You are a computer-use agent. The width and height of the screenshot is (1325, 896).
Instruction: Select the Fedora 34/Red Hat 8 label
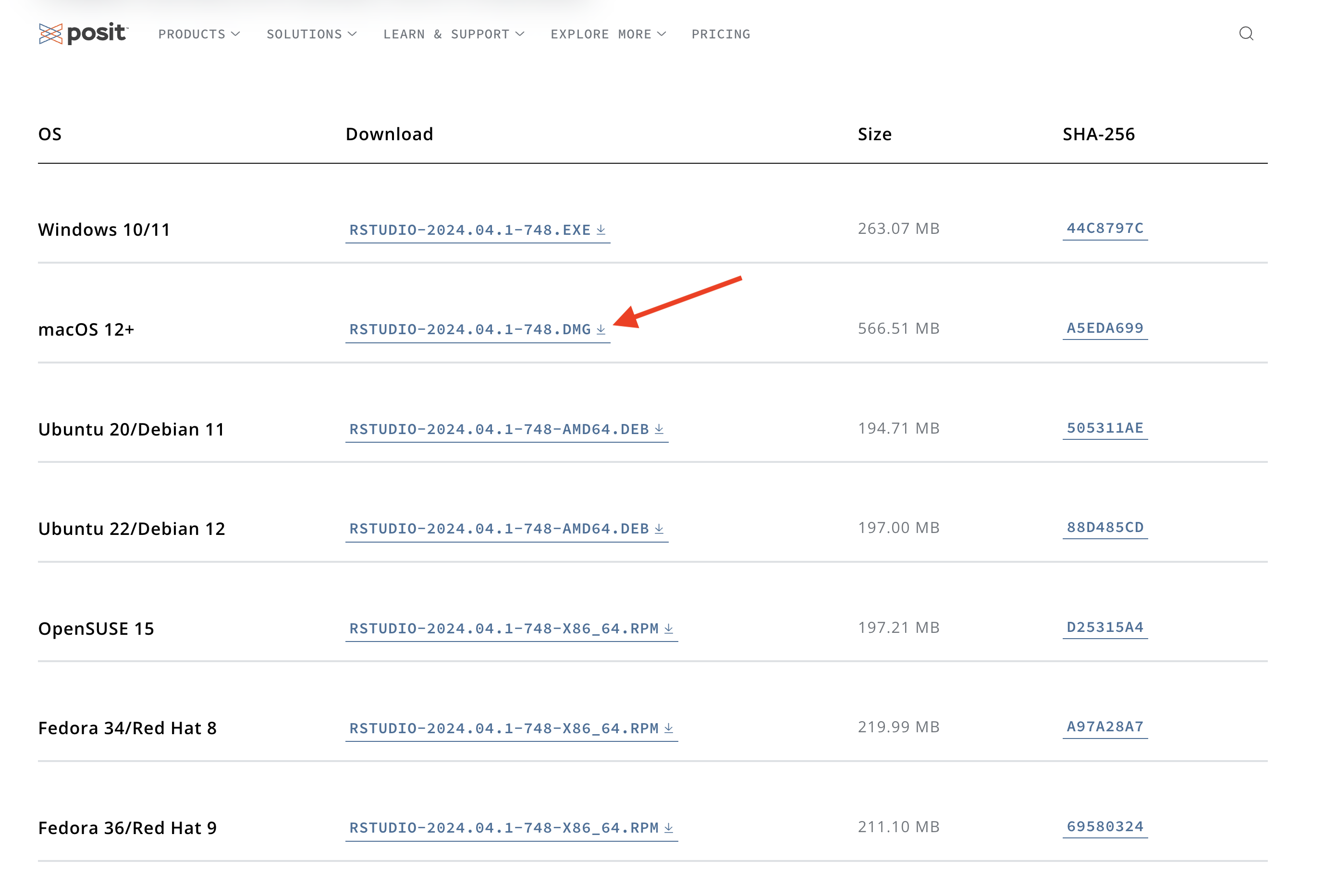(x=127, y=728)
